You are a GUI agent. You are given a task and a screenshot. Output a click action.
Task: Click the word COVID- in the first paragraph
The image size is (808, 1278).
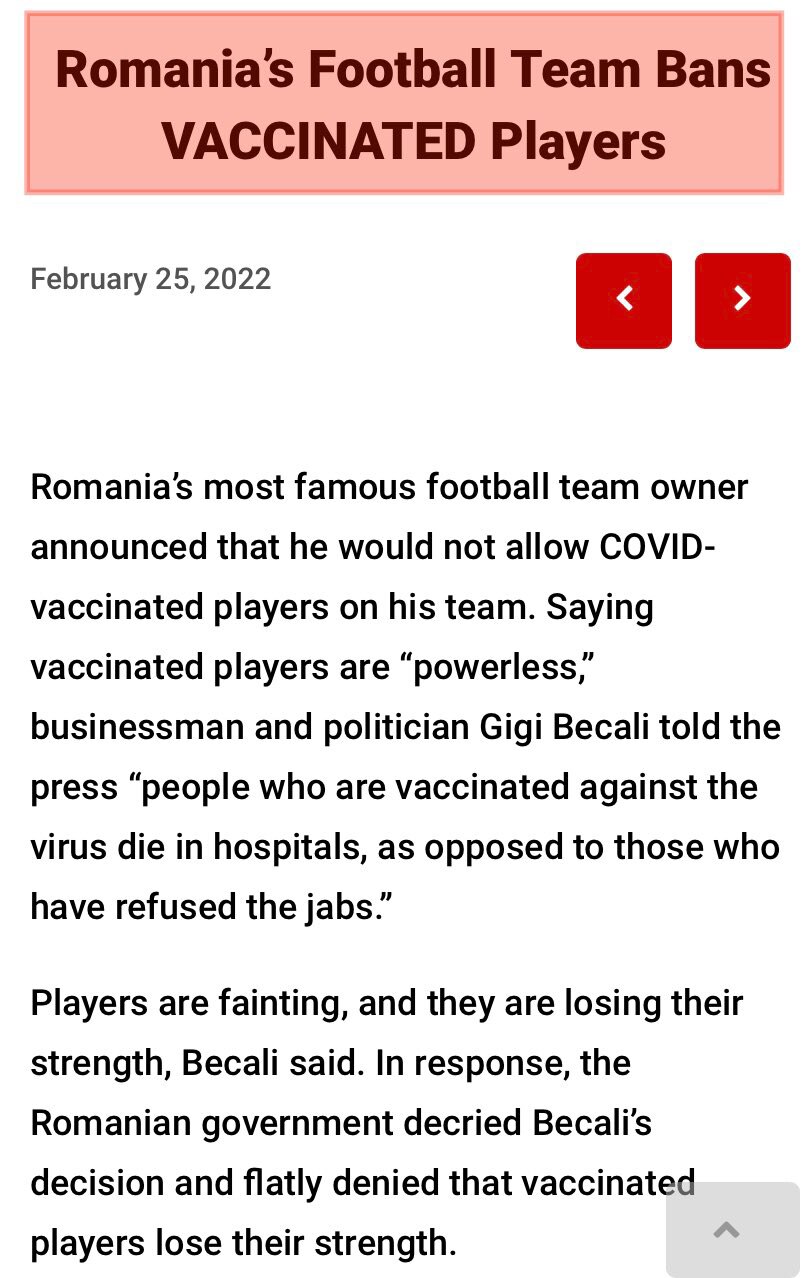[657, 547]
